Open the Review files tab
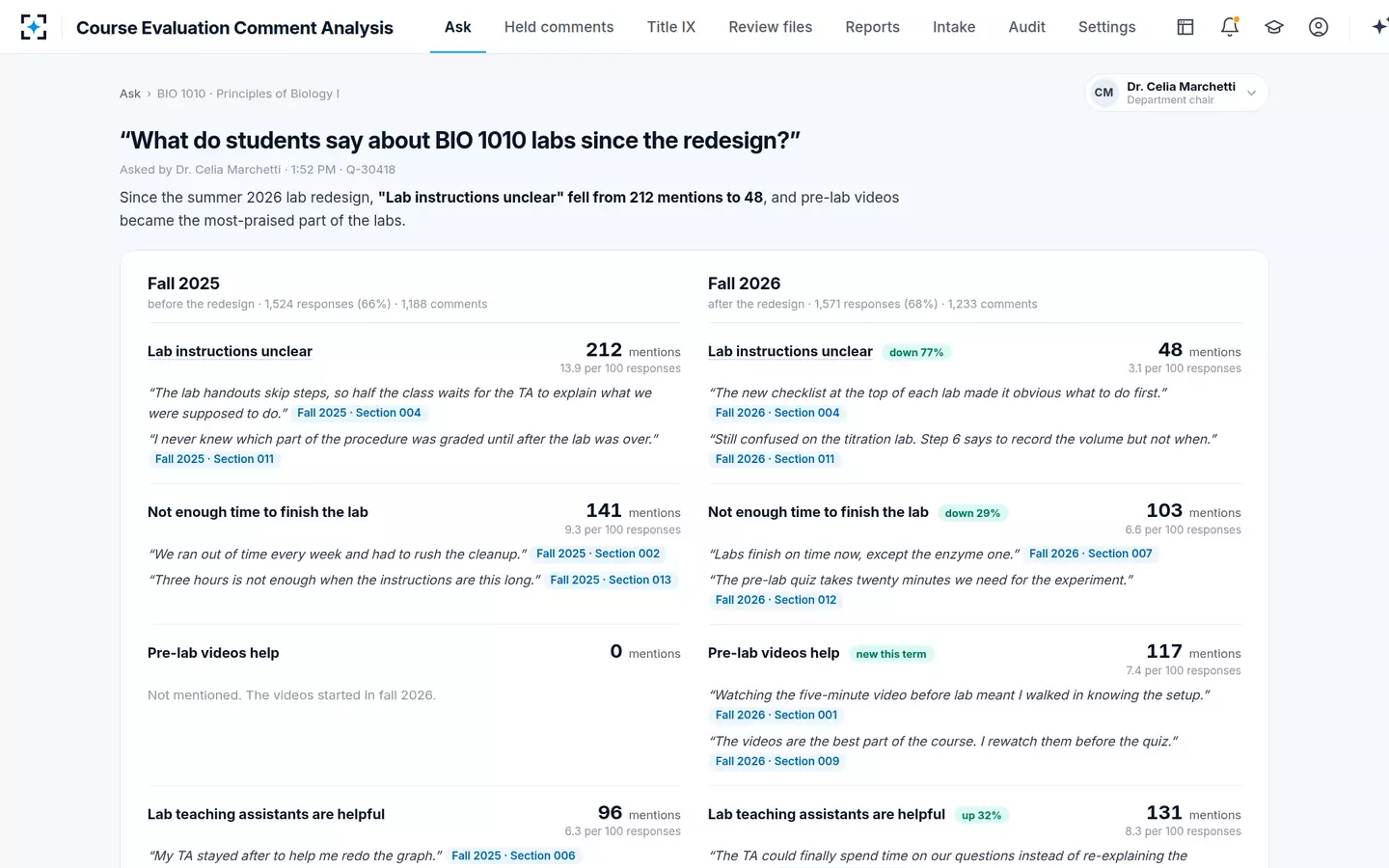 click(x=771, y=27)
